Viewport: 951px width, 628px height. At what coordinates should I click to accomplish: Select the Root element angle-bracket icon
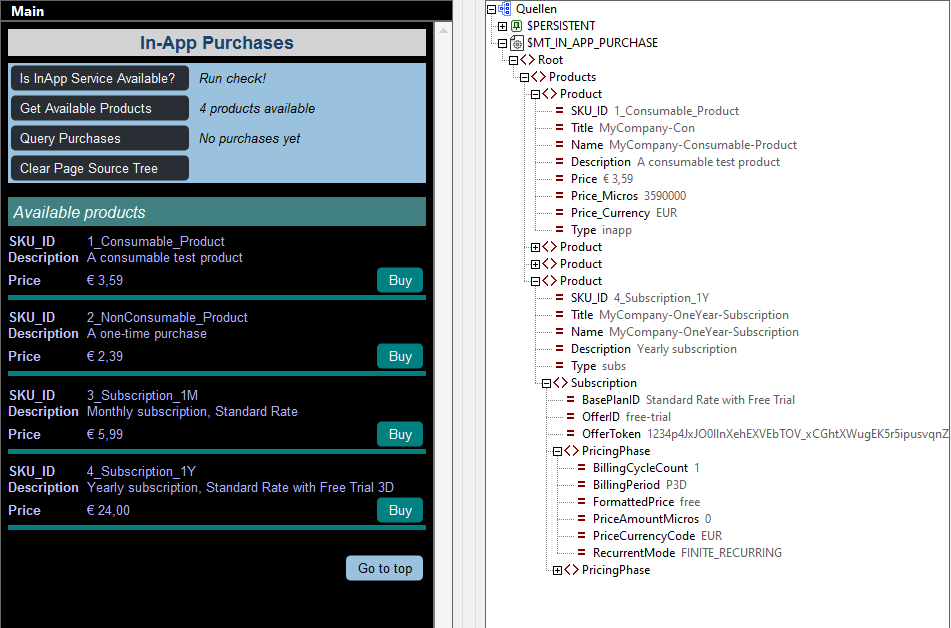[x=527, y=60]
